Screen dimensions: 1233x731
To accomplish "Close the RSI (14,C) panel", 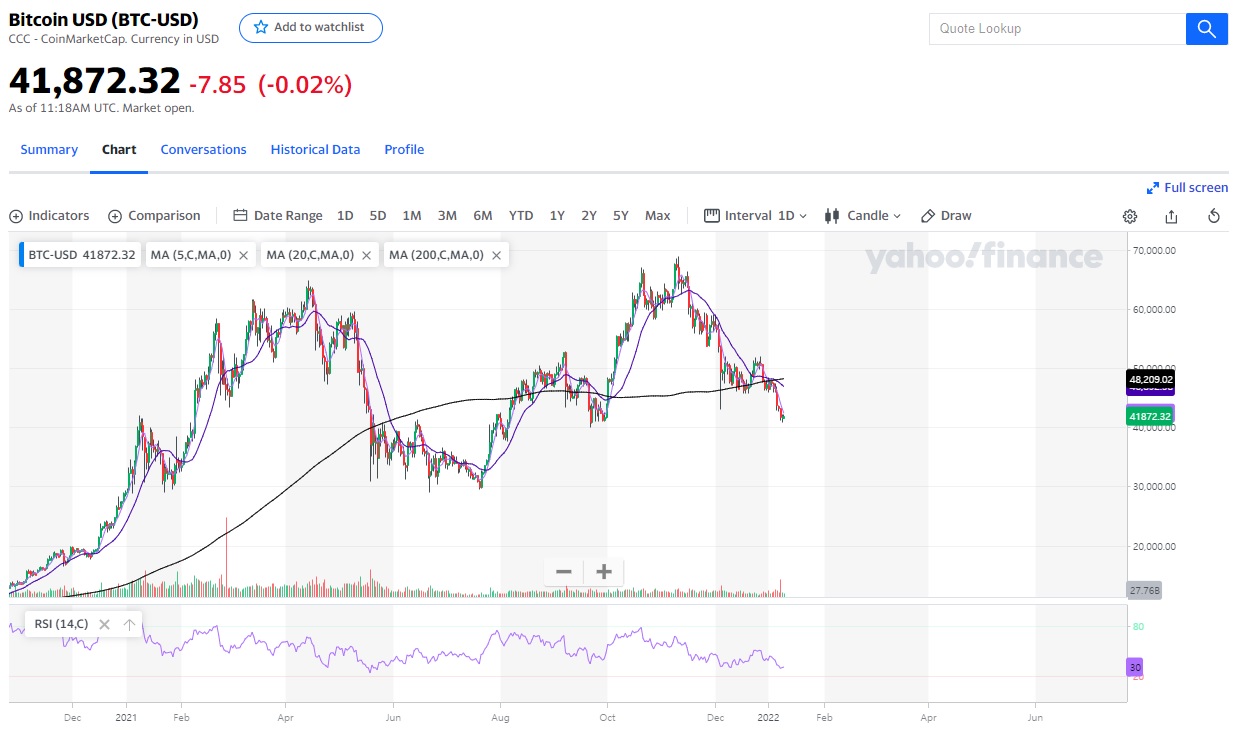I will [104, 624].
